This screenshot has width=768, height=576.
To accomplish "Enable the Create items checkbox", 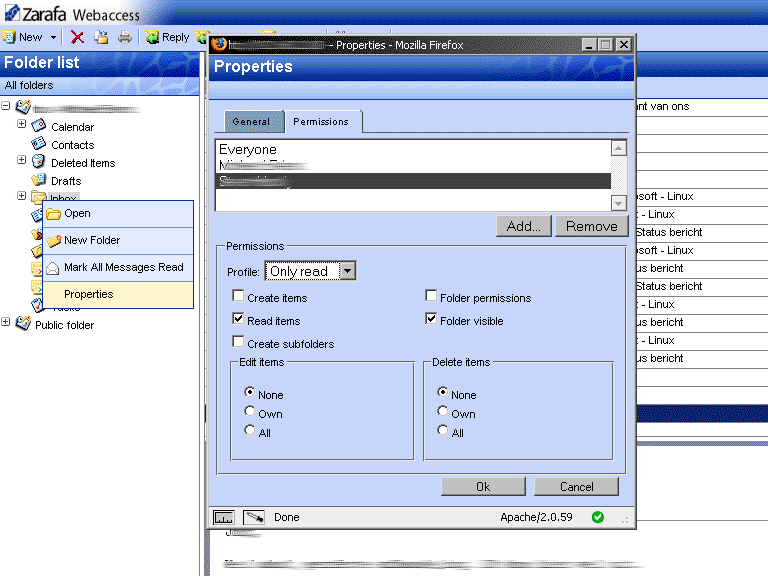I will 238,297.
